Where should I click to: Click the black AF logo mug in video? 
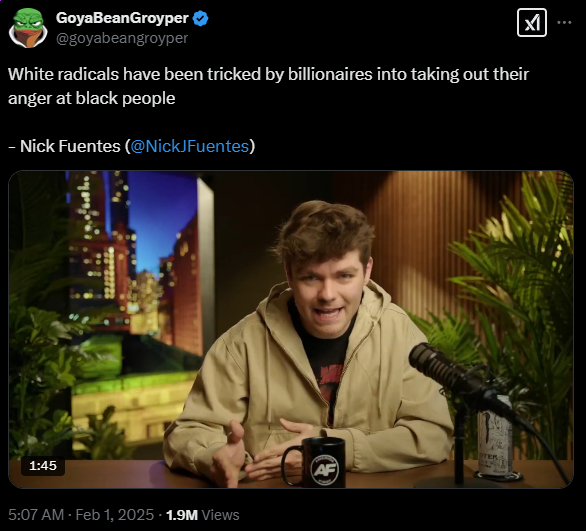pos(316,463)
